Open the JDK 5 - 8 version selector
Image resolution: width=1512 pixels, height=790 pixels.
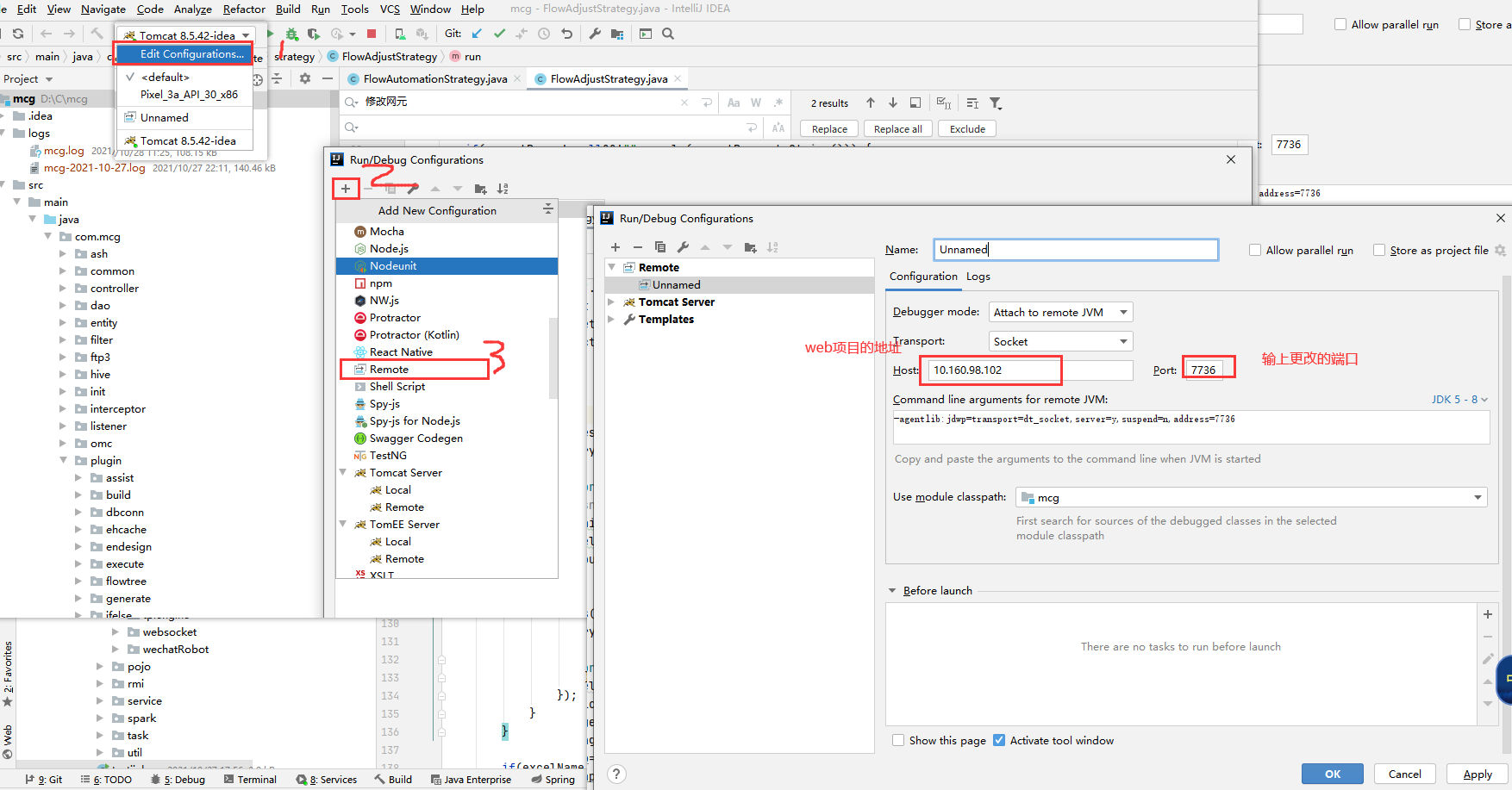tap(1459, 399)
